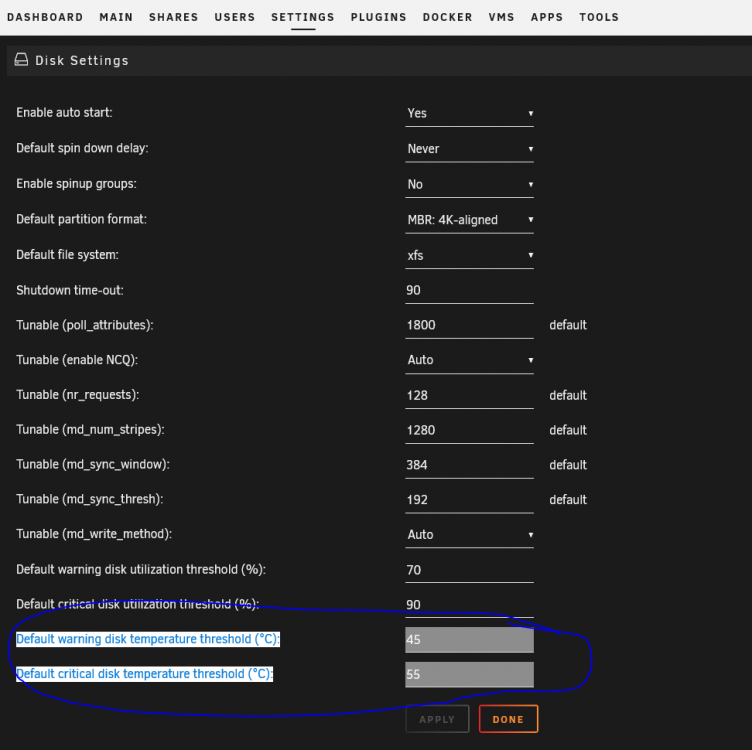Open the VMs tab
This screenshot has width=752, height=750.
coord(501,17)
